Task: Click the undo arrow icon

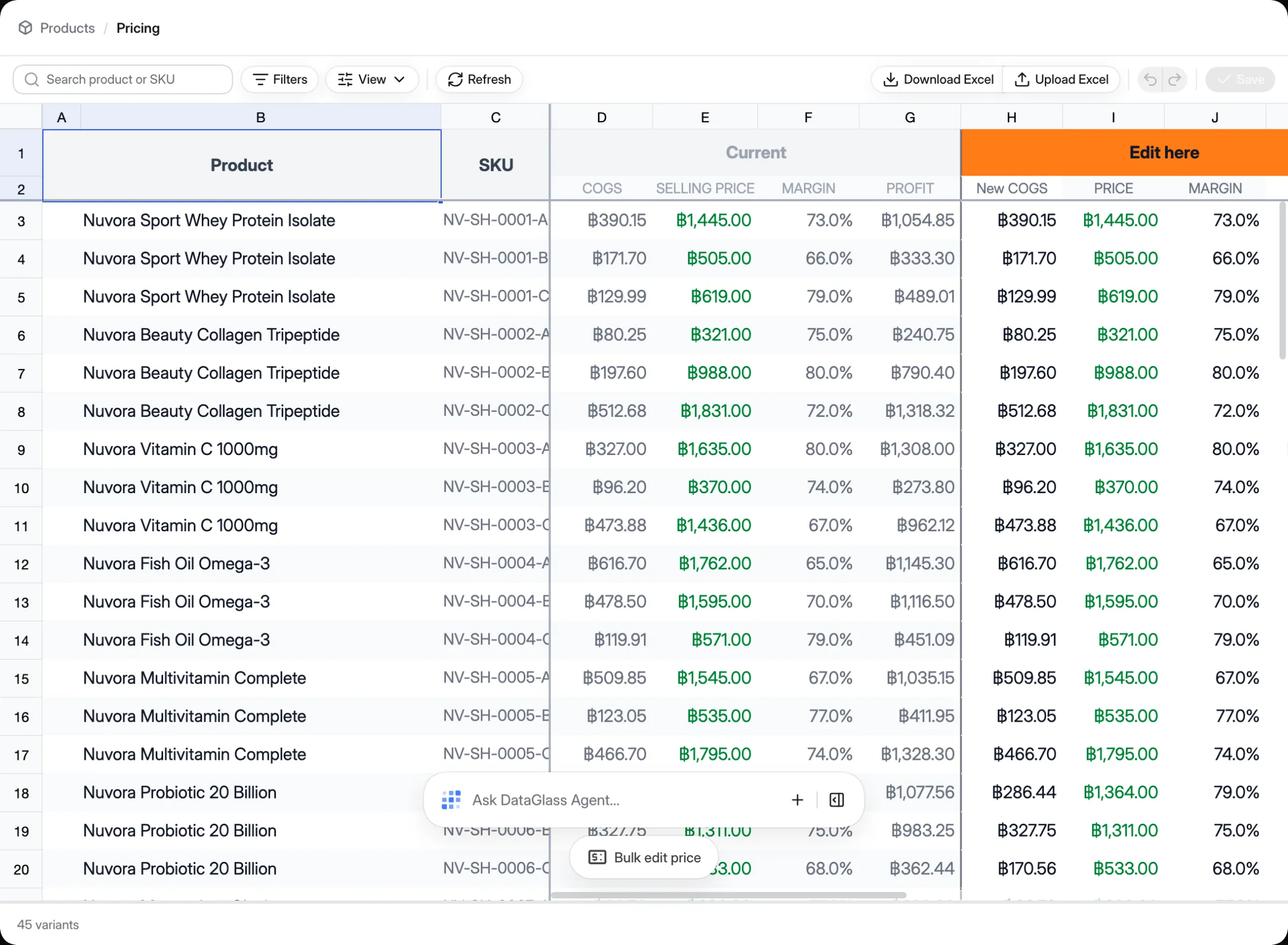Action: 1150,79
